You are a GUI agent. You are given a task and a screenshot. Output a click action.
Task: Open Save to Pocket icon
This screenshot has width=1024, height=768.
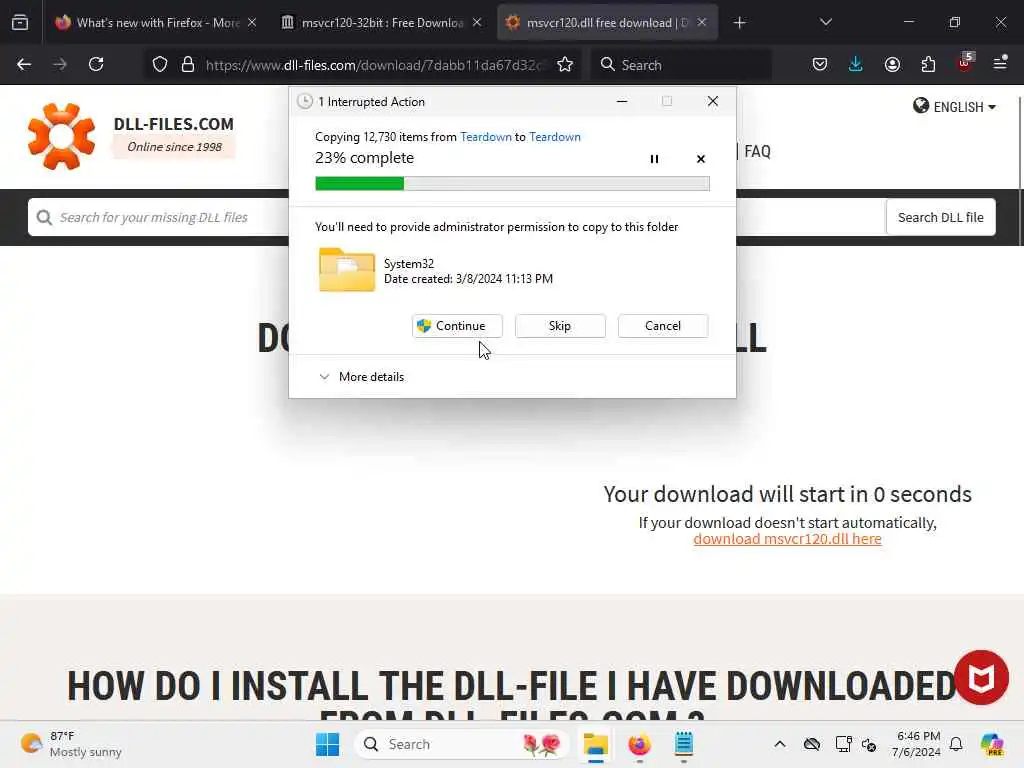point(820,64)
